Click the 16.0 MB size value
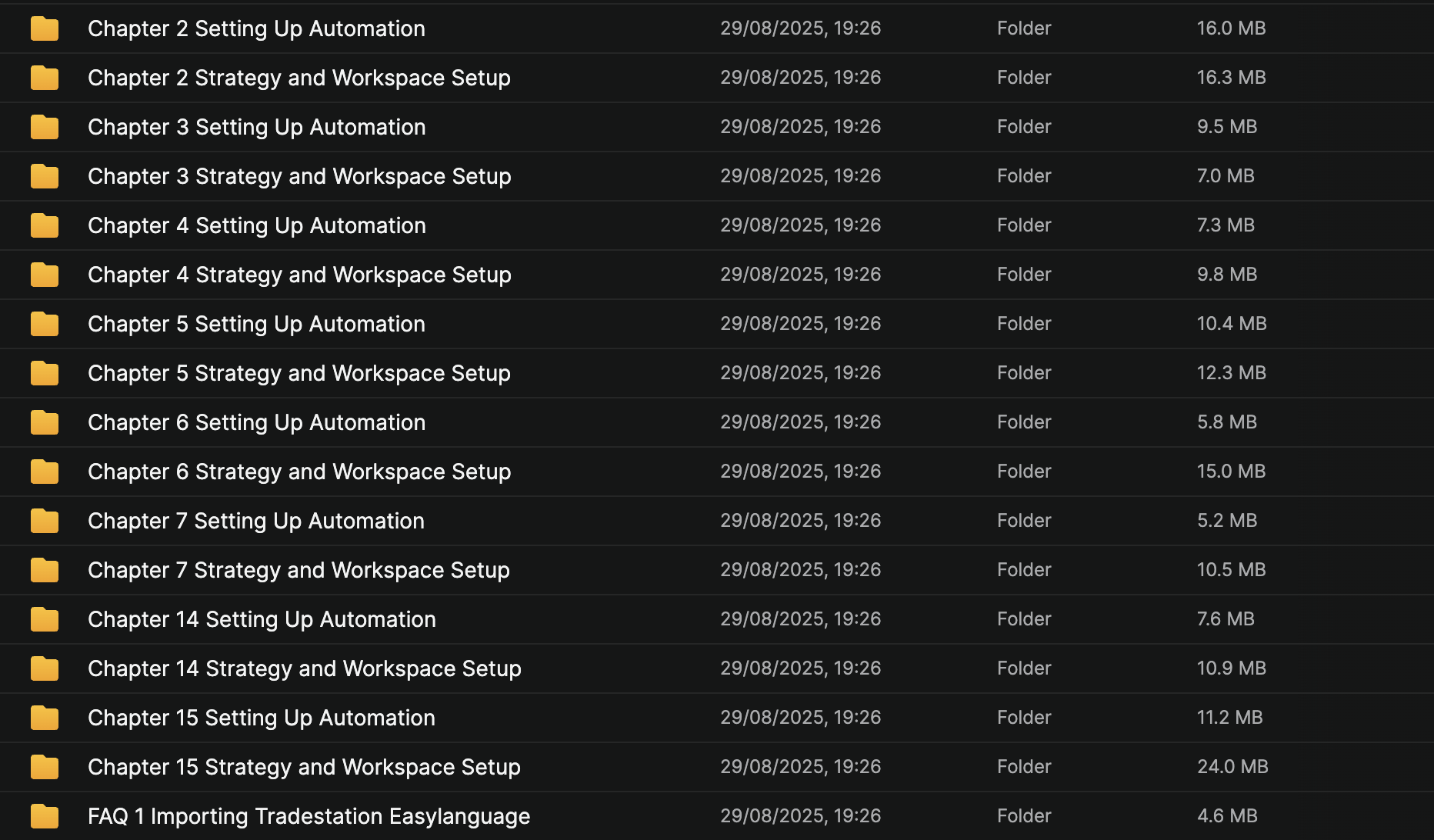 point(1231,28)
